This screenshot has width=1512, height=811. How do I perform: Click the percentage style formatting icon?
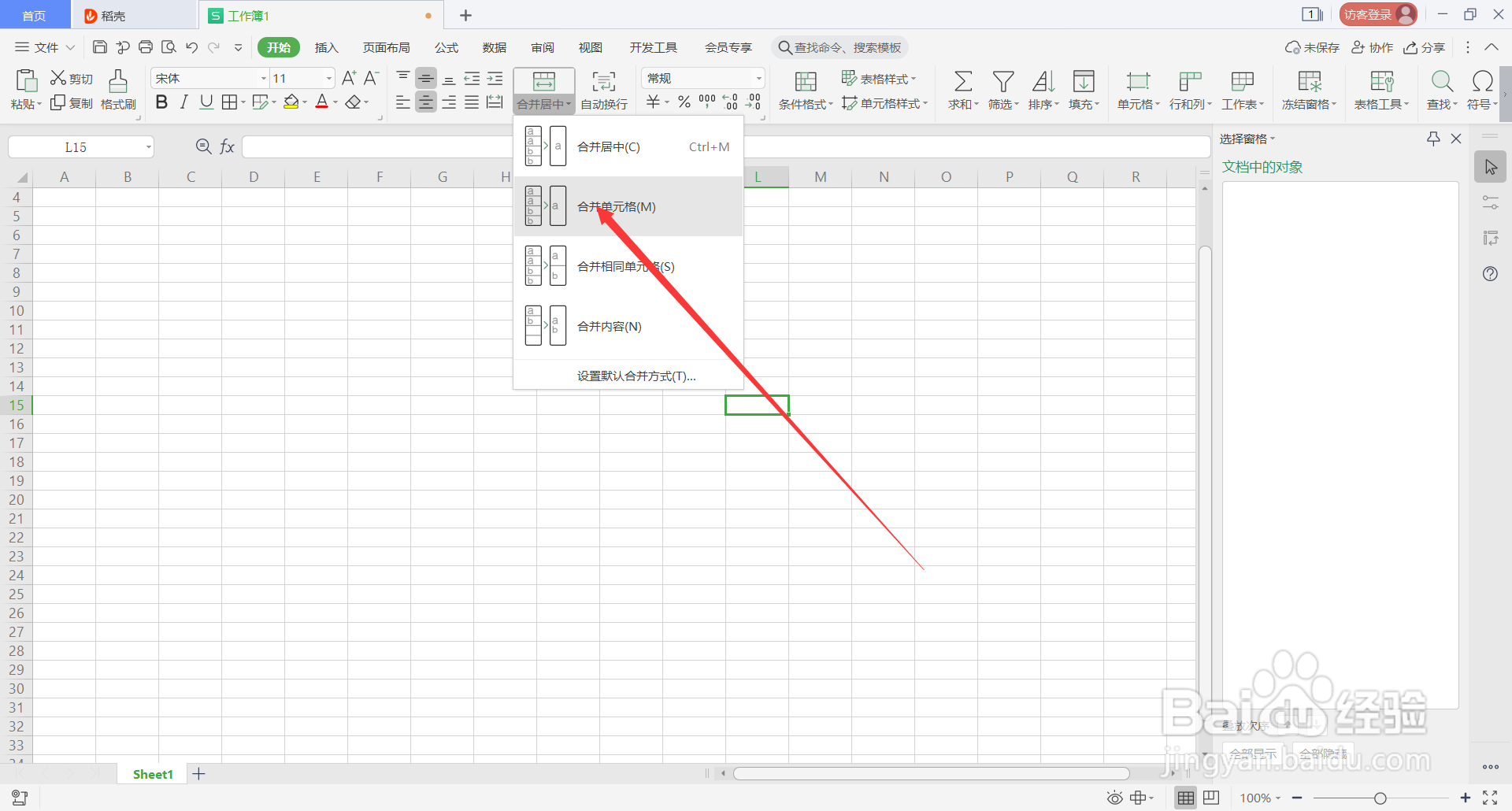(x=684, y=102)
